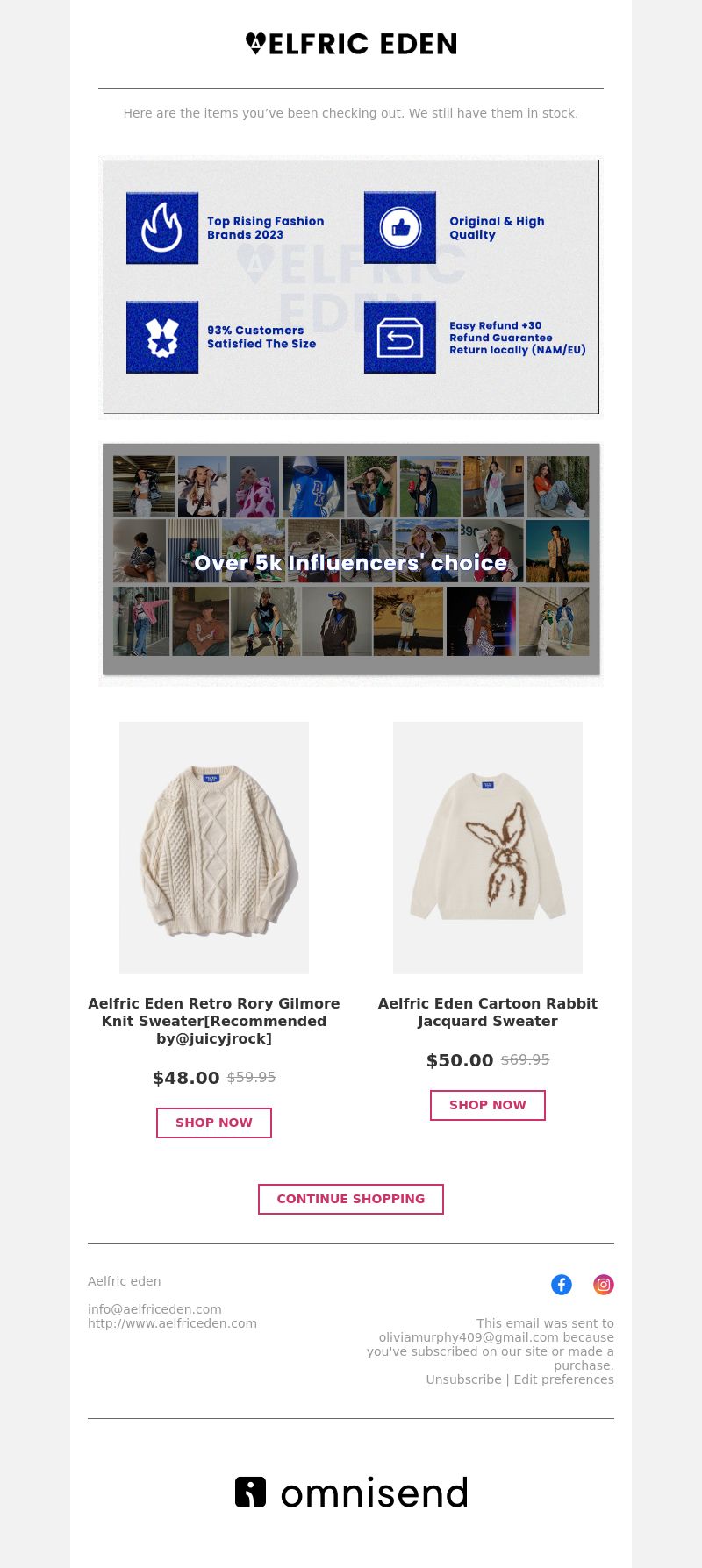
Task: Click the Cartoon Rabbit Jacquard Sweater title
Action: (488, 1012)
